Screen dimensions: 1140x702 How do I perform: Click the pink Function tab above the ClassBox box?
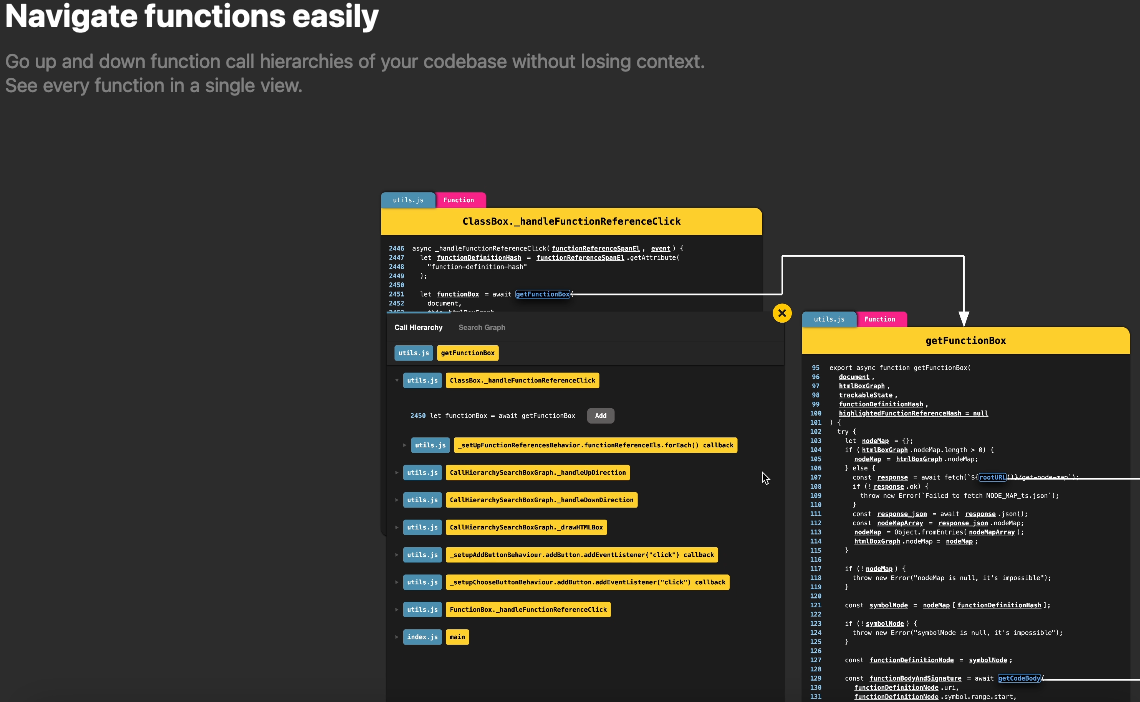point(459,200)
